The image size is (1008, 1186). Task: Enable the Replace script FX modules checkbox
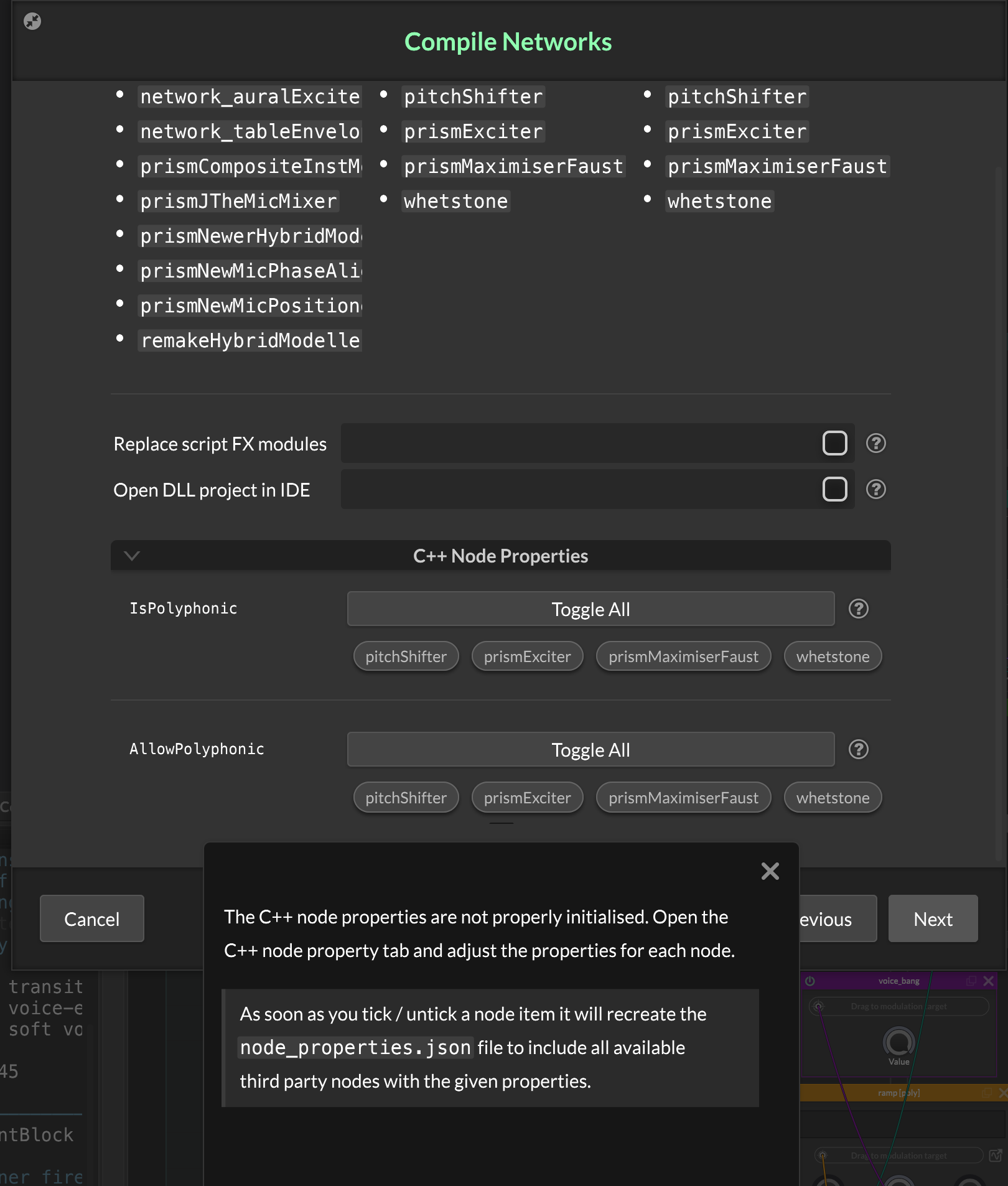coord(834,443)
